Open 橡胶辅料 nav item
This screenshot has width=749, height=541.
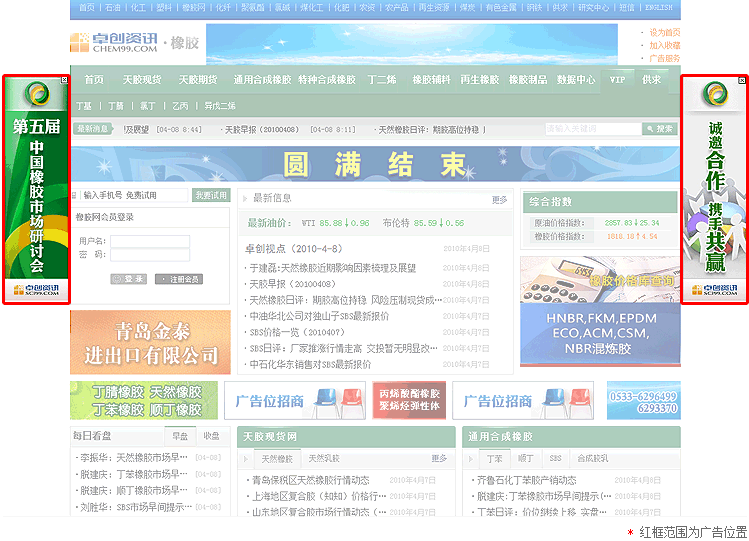(x=431, y=80)
